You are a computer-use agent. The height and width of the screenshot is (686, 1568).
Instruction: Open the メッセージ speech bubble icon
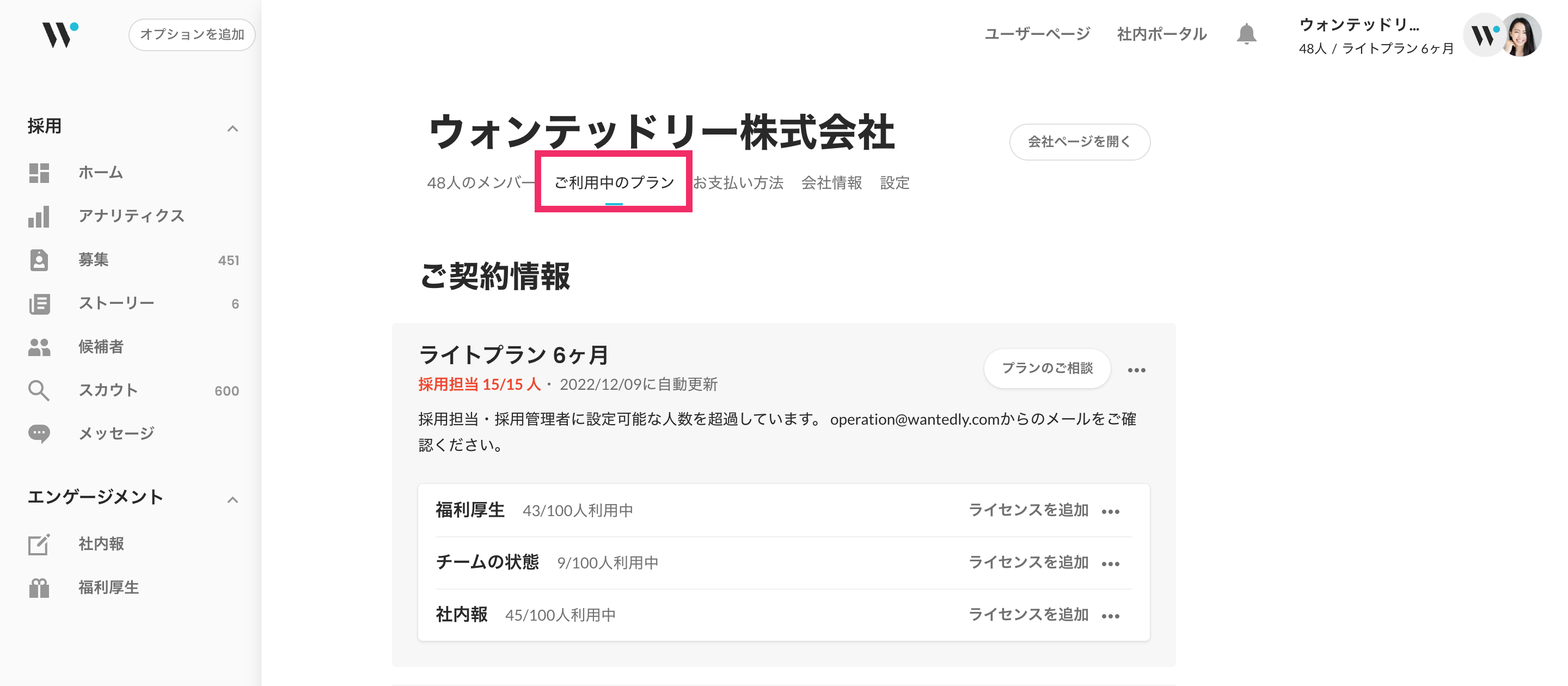(39, 434)
